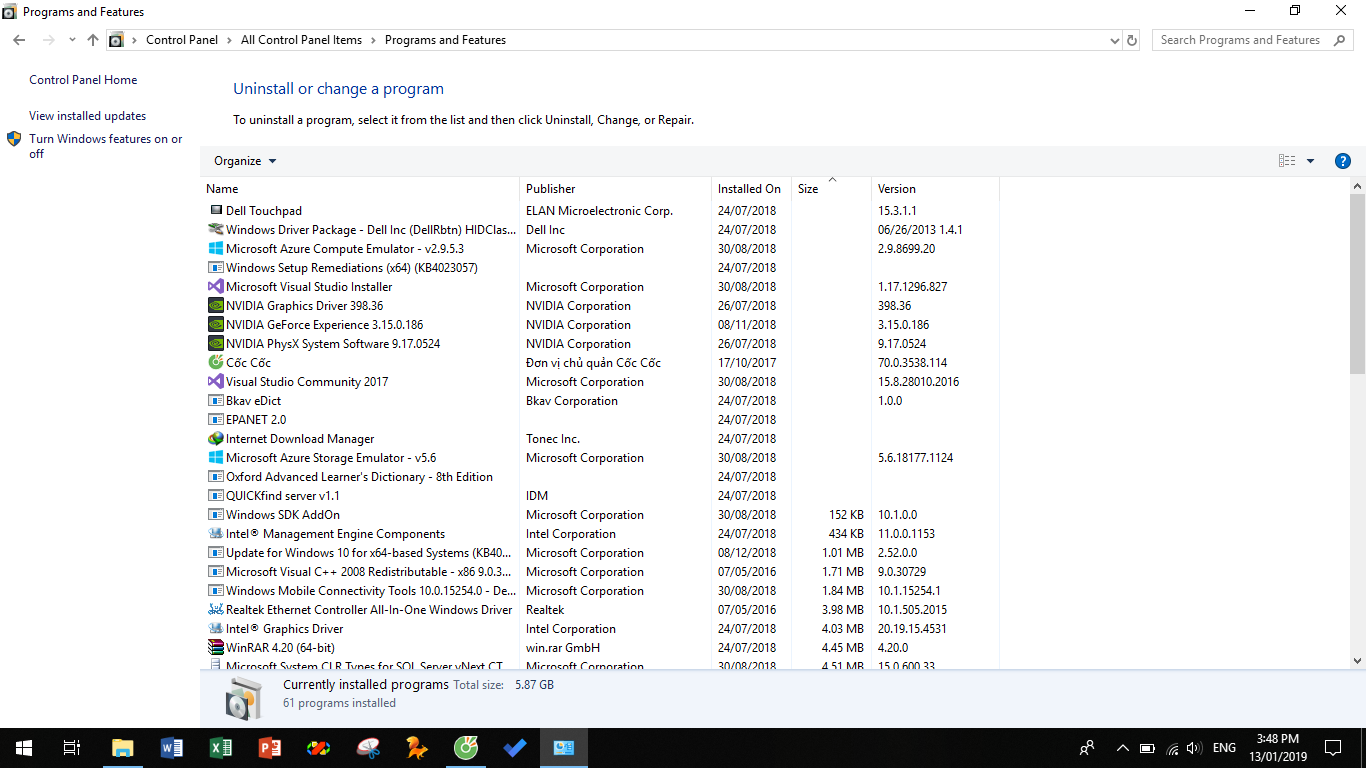Open the volume icon in system tray
This screenshot has height=768, width=1366.
pyautogui.click(x=1194, y=748)
